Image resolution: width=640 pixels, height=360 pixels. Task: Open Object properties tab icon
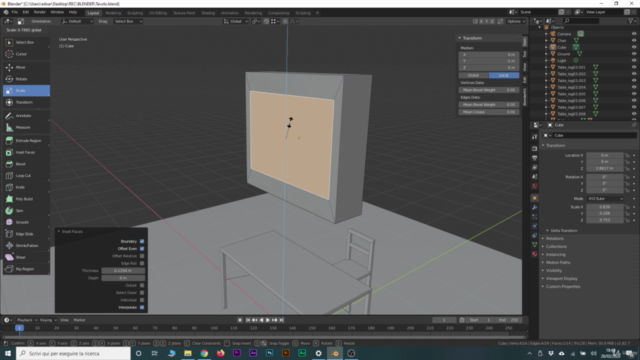(534, 198)
